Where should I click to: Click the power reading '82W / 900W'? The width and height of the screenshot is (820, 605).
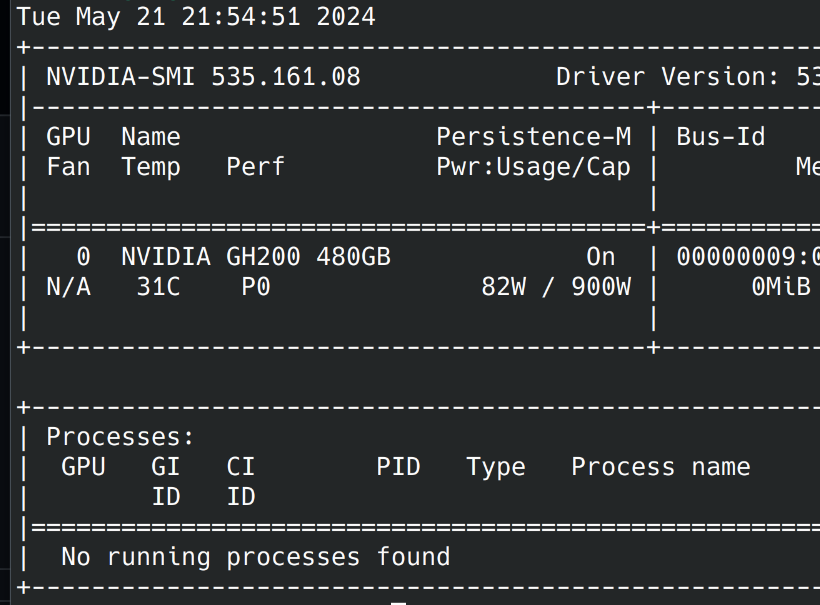point(556,287)
